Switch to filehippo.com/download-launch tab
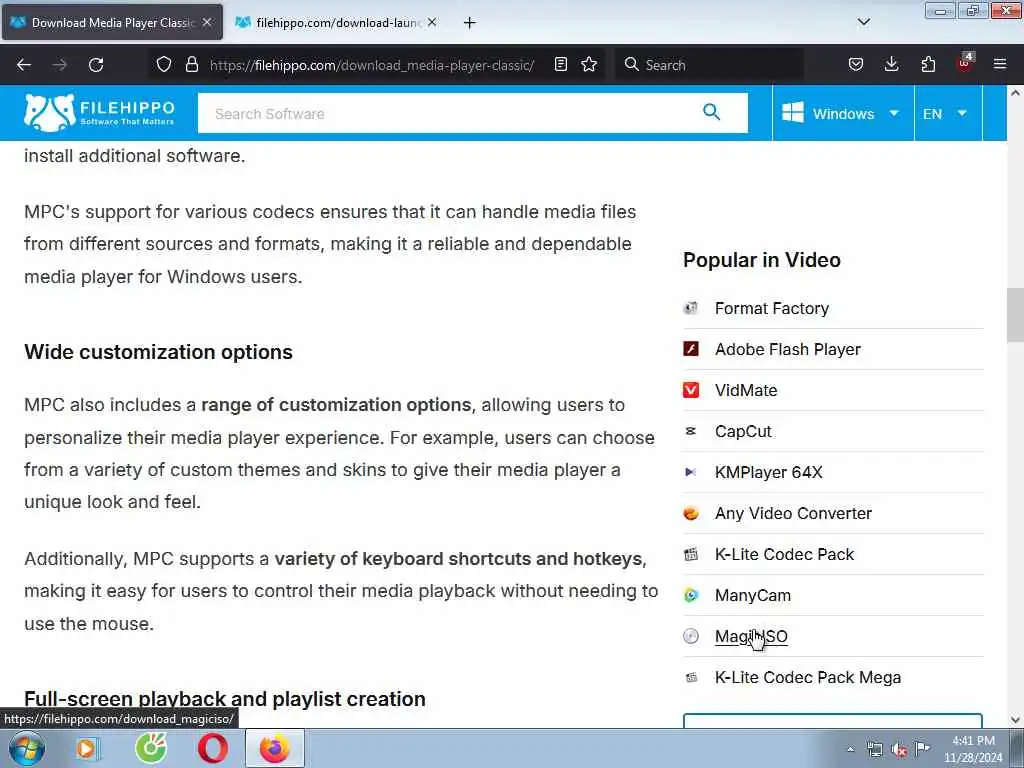 [338, 22]
